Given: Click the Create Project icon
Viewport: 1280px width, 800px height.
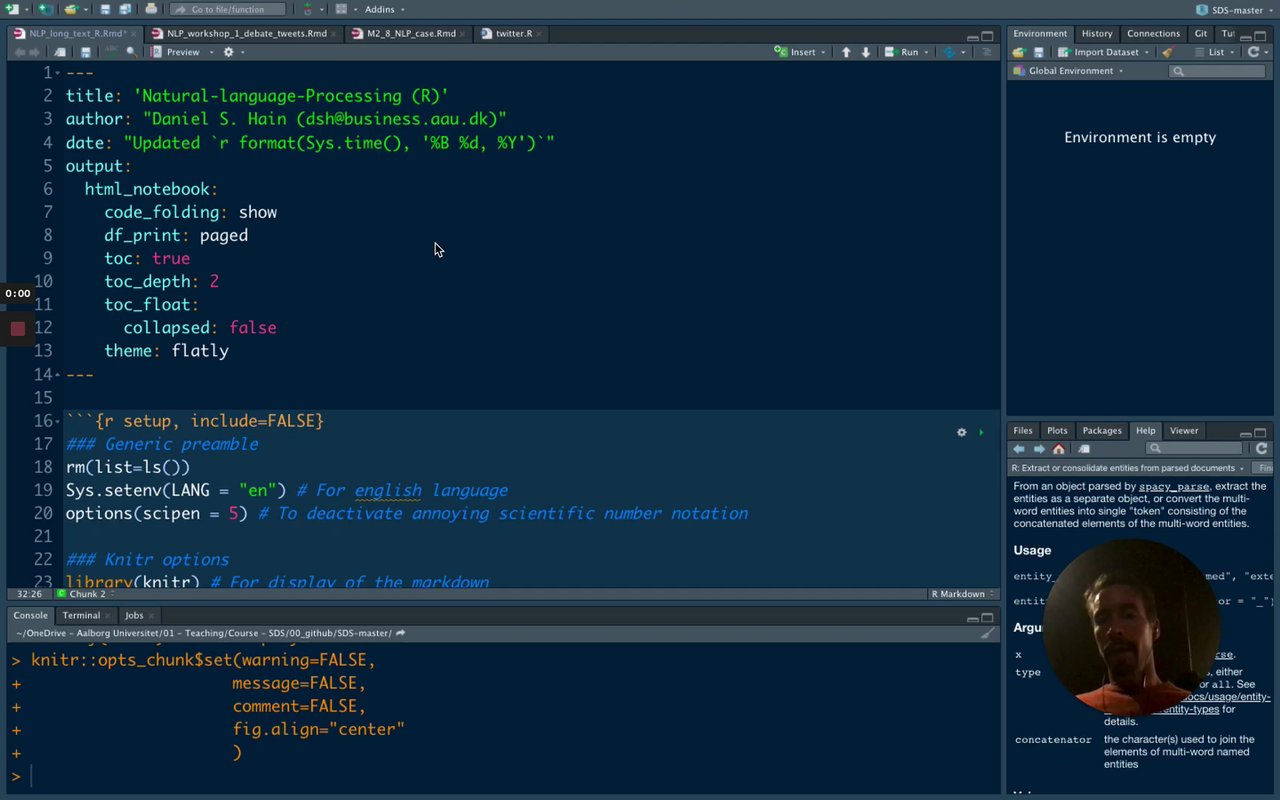Looking at the screenshot, I should (44, 9).
